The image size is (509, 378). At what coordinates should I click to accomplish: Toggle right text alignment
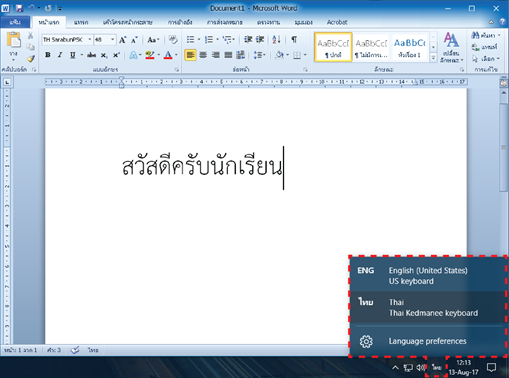[x=215, y=55]
